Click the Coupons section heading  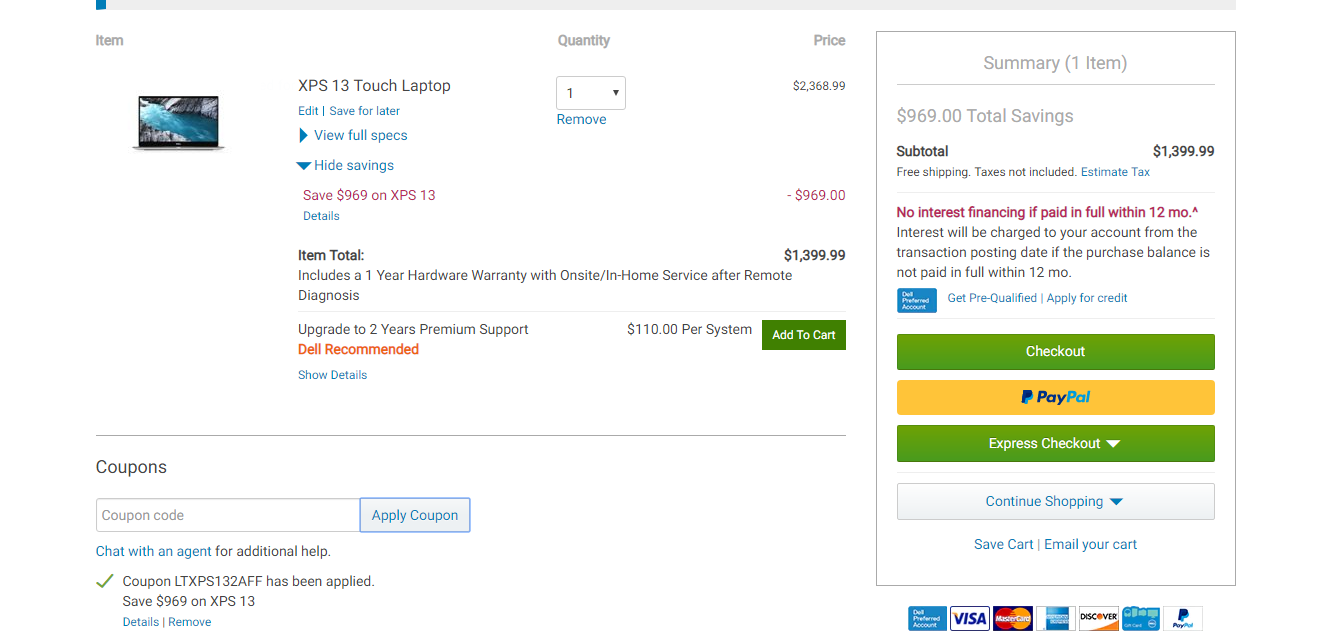(x=131, y=467)
